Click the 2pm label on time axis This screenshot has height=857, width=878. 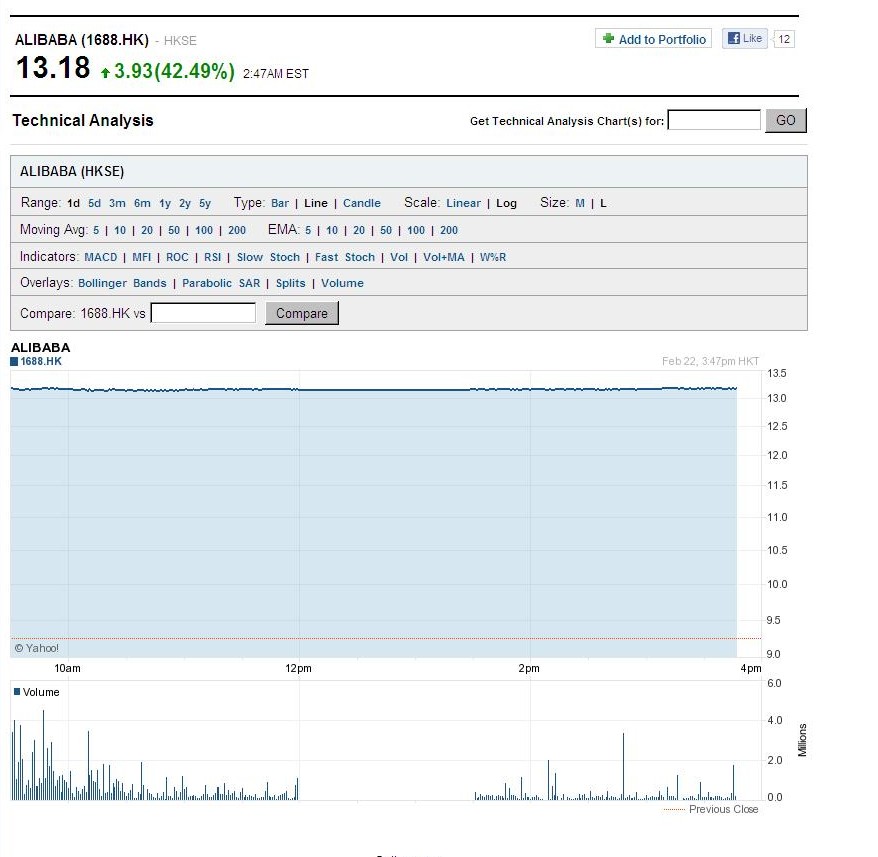point(529,668)
